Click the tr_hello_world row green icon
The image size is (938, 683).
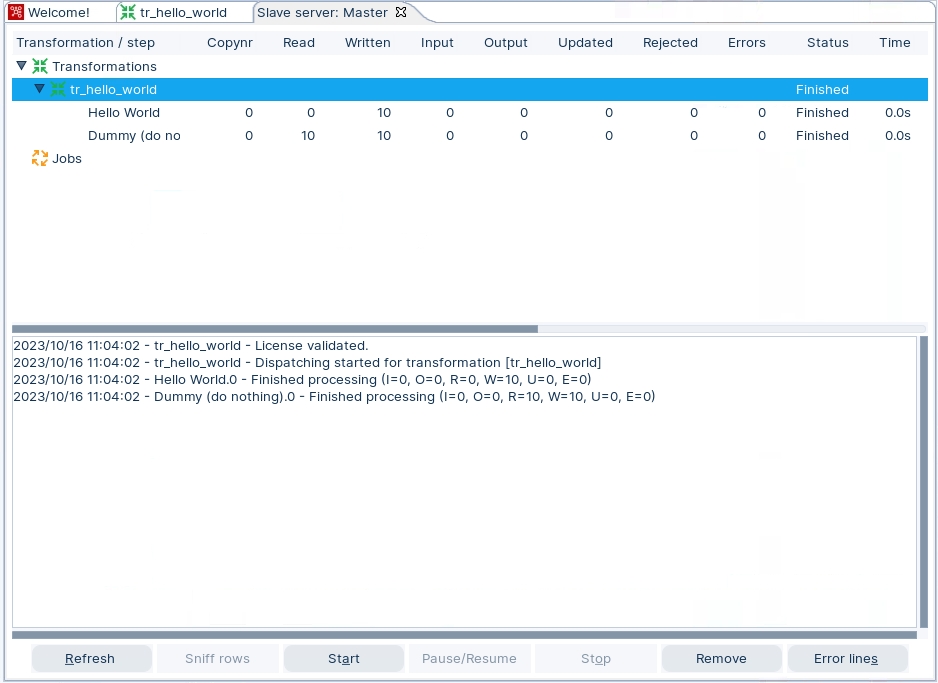click(58, 90)
